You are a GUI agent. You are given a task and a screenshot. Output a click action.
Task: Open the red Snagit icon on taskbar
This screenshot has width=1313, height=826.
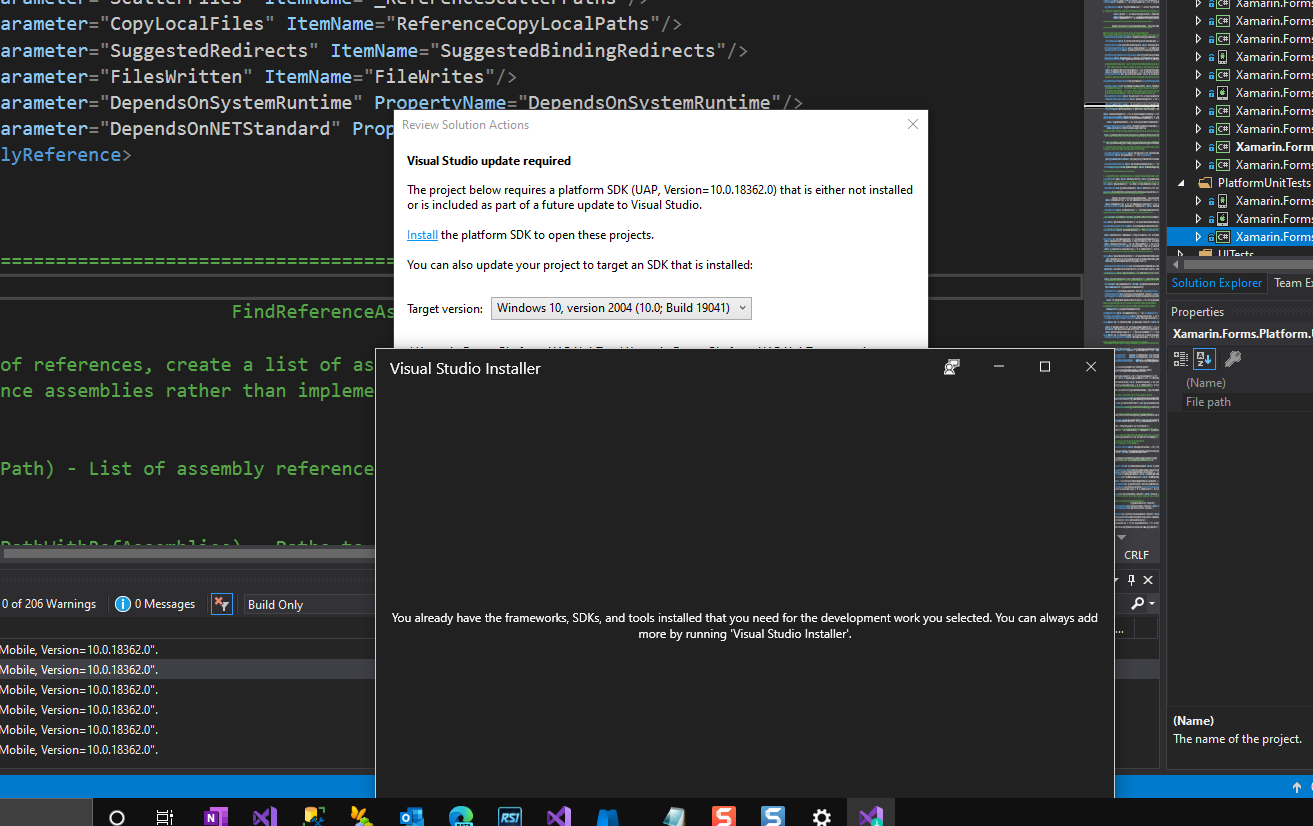[724, 817]
